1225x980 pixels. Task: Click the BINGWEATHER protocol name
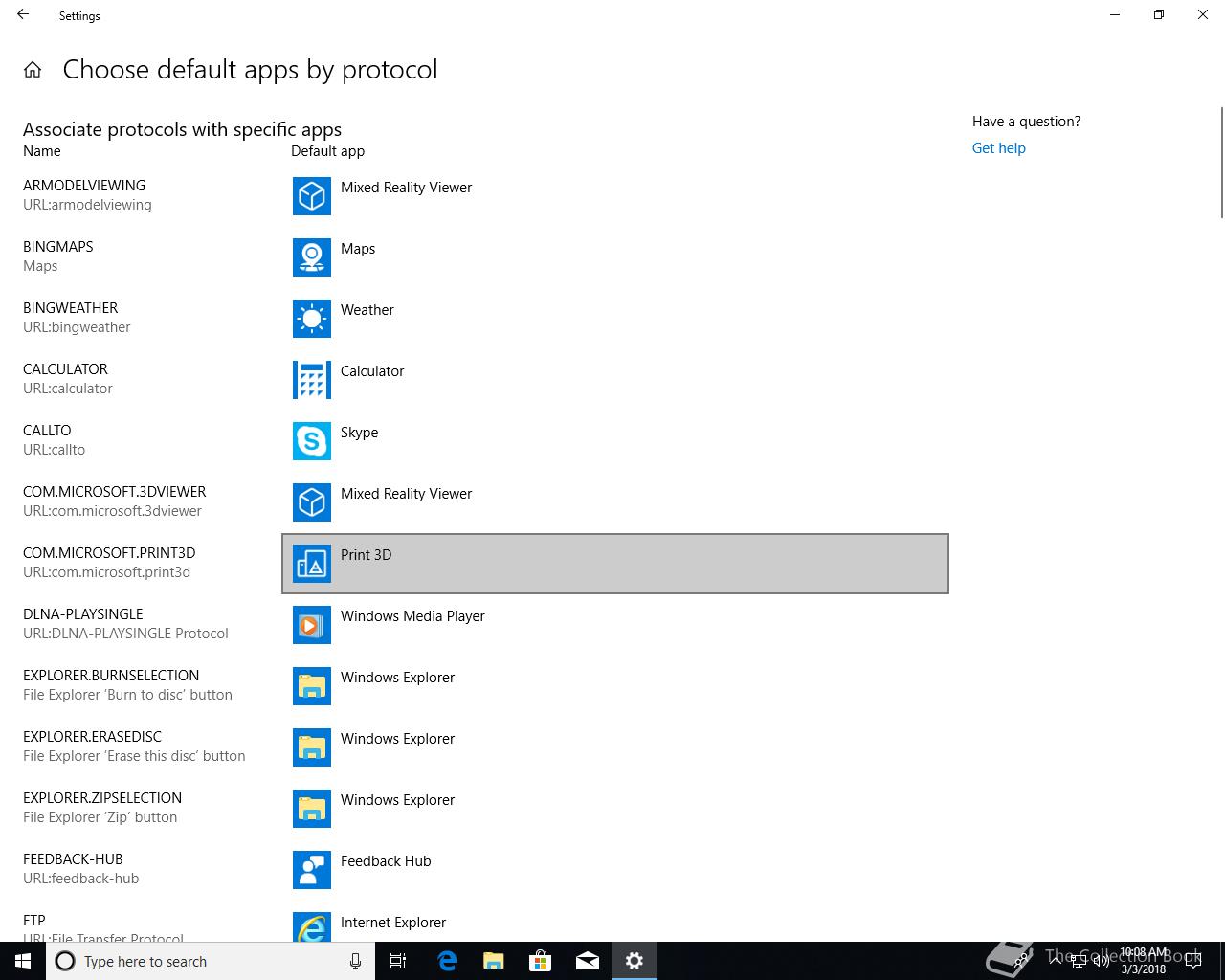pyautogui.click(x=71, y=308)
